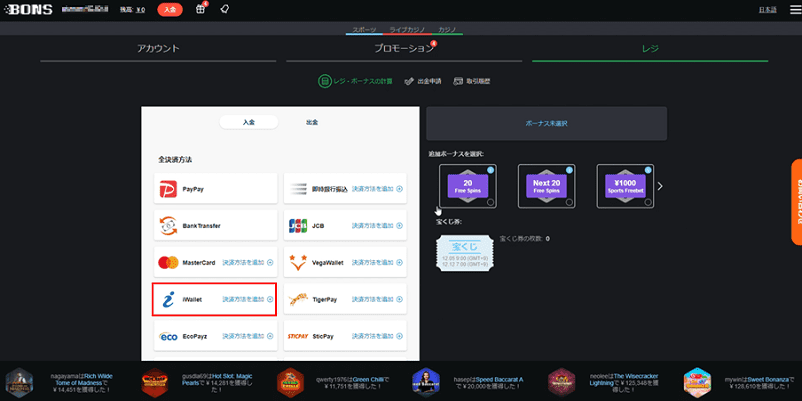Go to ライブカジノ section
The width and height of the screenshot is (802, 401).
point(407,29)
